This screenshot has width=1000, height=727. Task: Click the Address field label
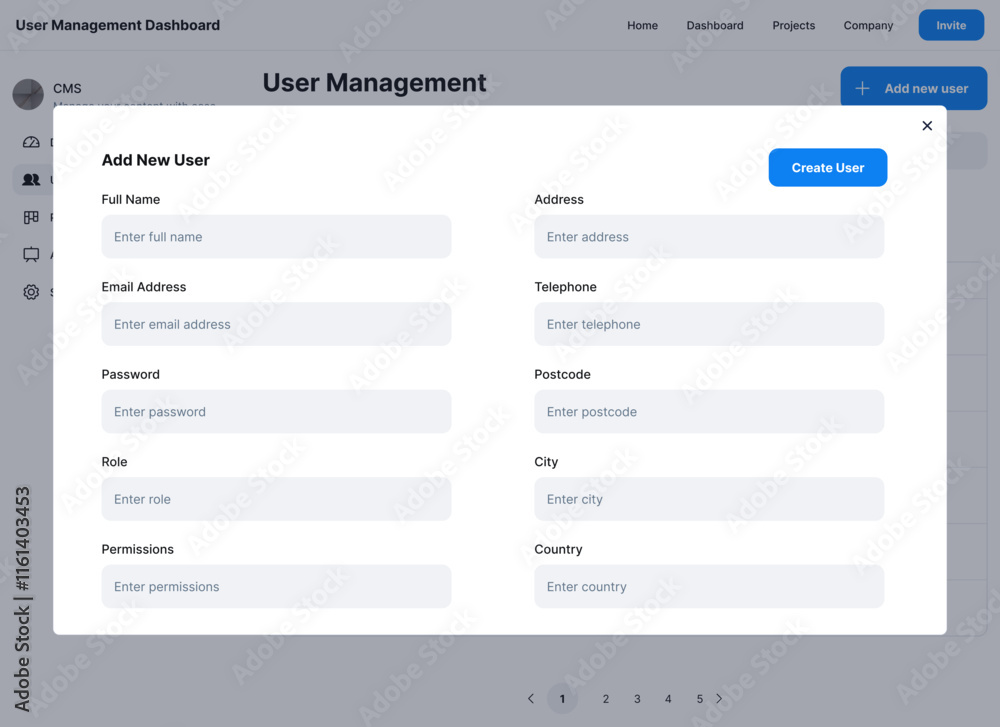[x=559, y=200]
